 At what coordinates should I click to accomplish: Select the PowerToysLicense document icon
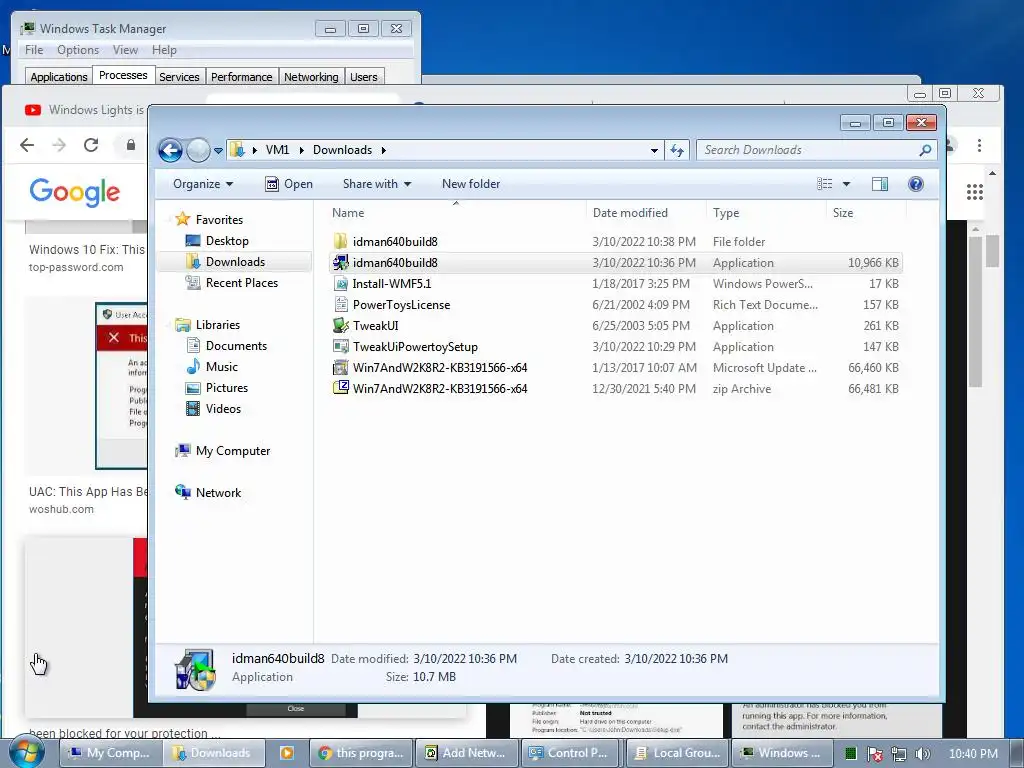(x=340, y=304)
